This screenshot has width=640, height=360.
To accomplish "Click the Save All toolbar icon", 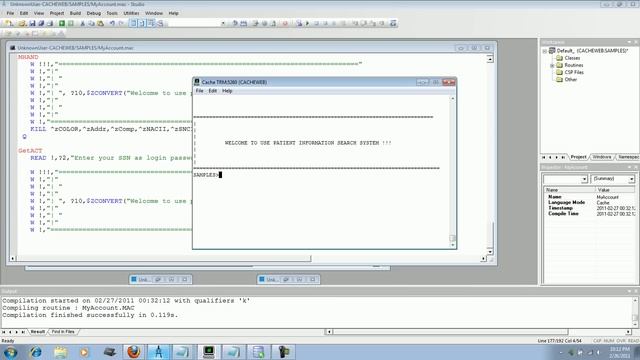I will (x=41, y=24).
